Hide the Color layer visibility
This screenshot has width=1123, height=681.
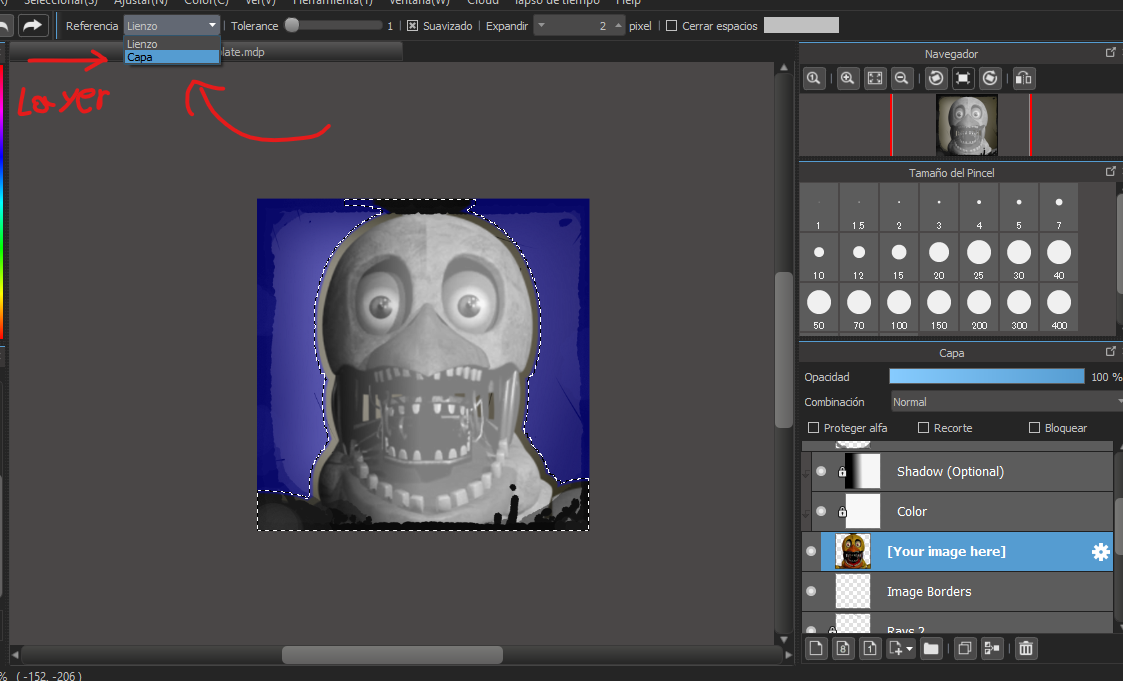[821, 512]
